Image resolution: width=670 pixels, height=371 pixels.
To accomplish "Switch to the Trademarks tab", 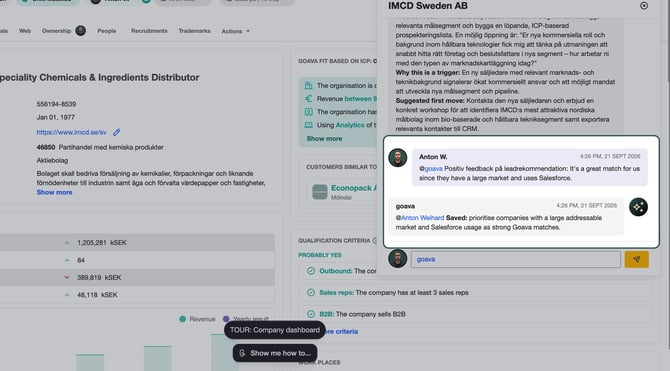I will [x=194, y=31].
